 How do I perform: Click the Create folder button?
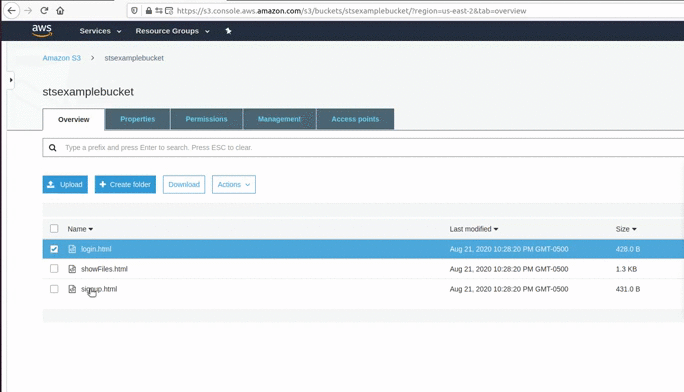coord(125,184)
